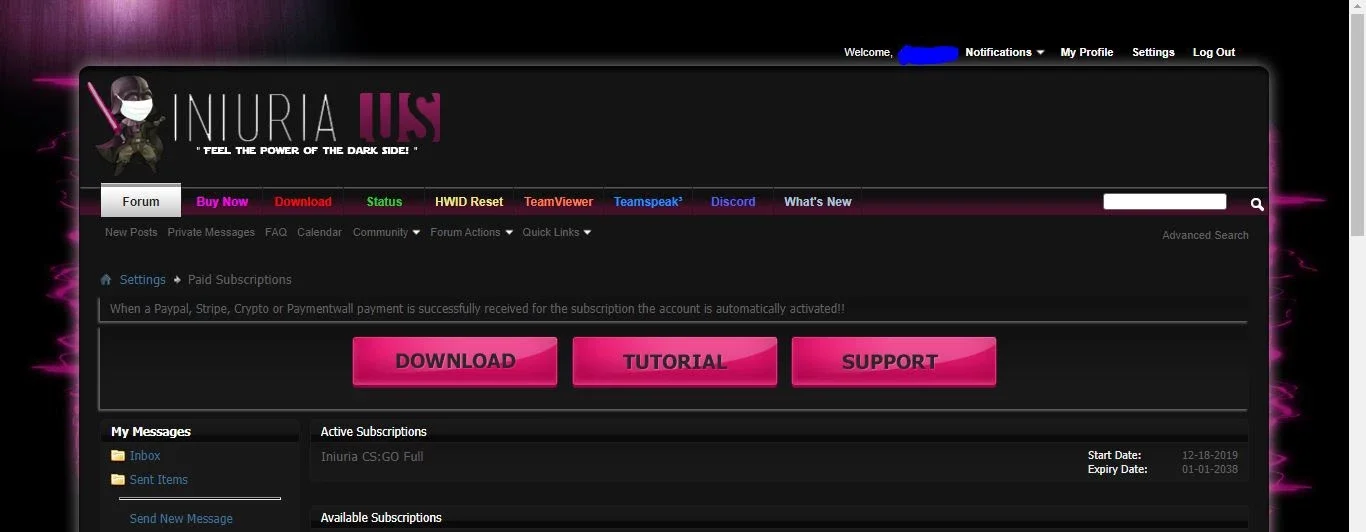Viewport: 1366px width, 532px height.
Task: Click the Active Subscriptions header
Action: [x=374, y=432]
